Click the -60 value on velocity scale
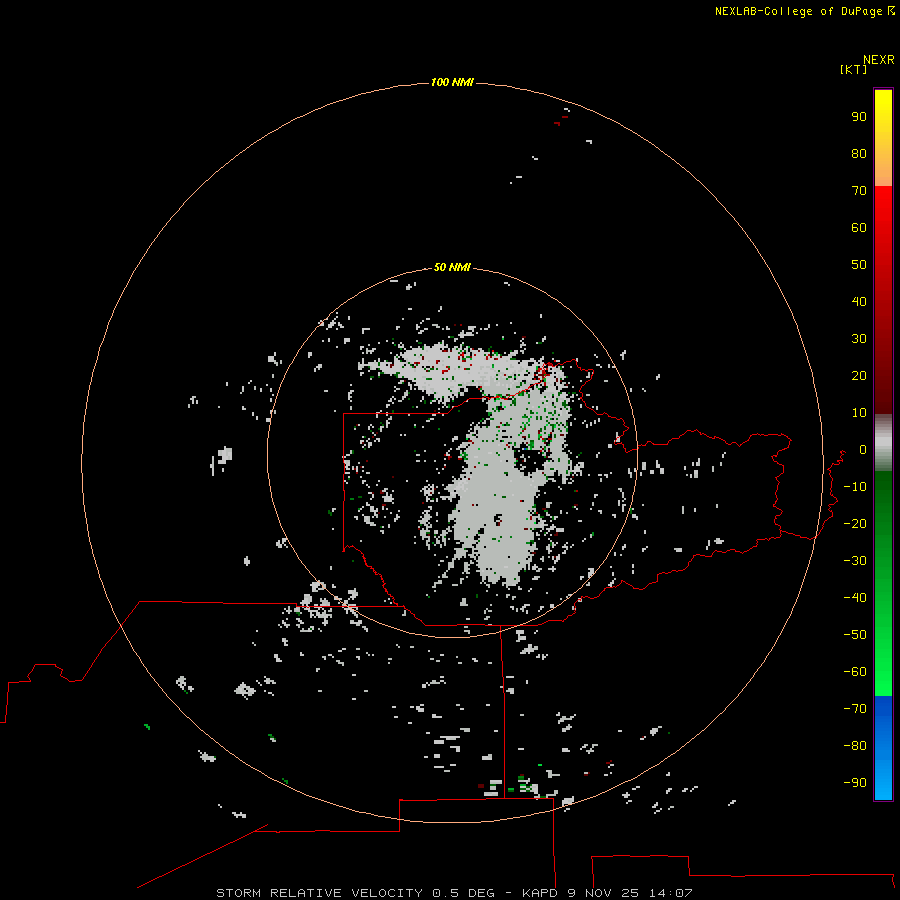 pos(855,672)
